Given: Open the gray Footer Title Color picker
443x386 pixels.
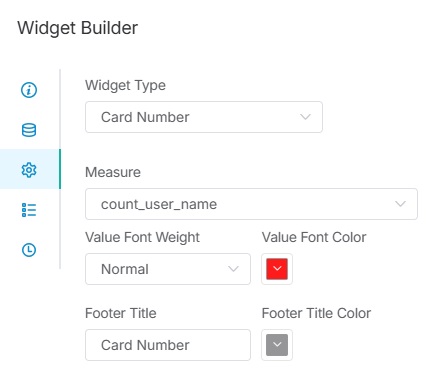Looking at the screenshot, I should (x=277, y=345).
